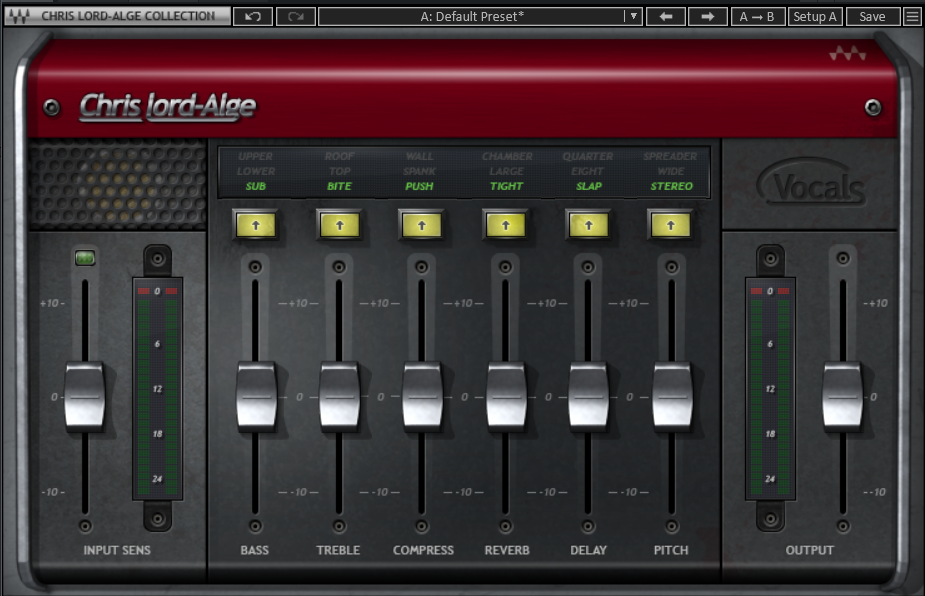Image resolution: width=925 pixels, height=596 pixels.
Task: Cycle the Treble mode with its yellow button
Action: (340, 225)
